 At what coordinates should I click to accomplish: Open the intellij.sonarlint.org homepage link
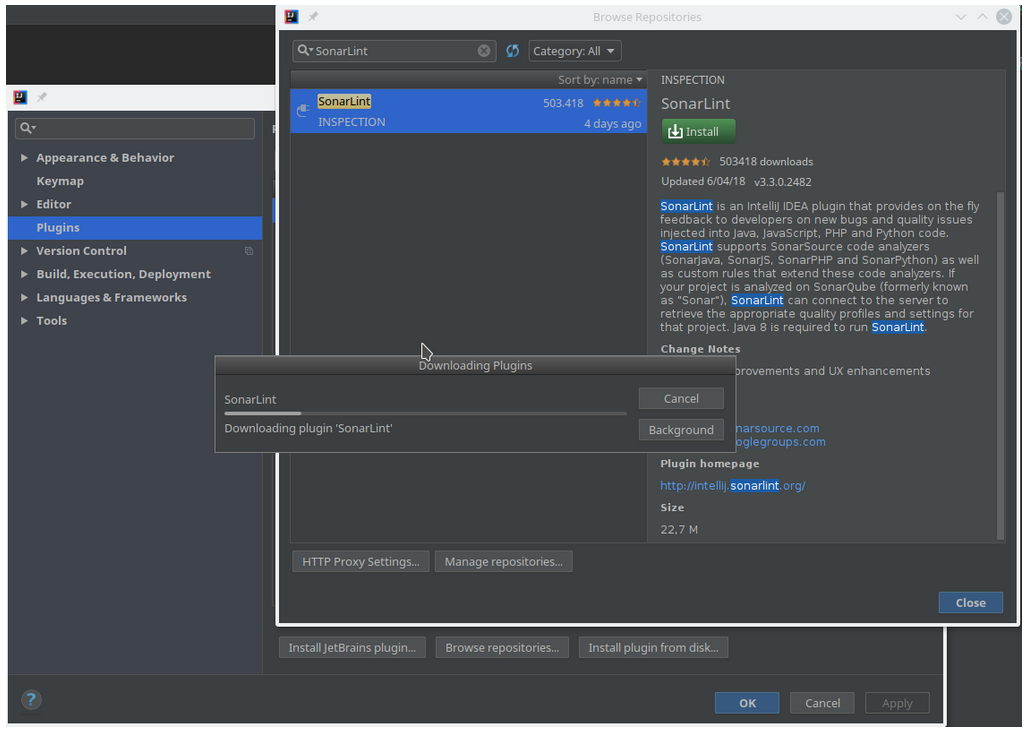733,486
